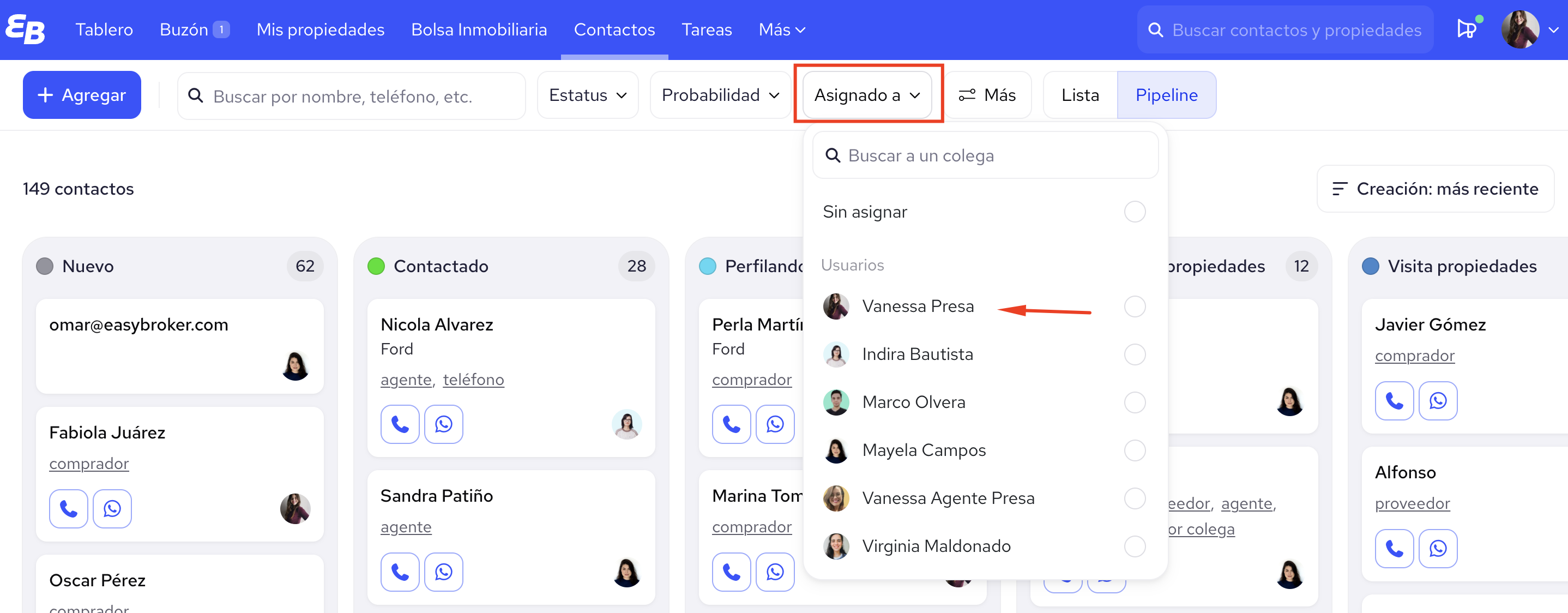Click proveedor tag on Alfonso
Screen dimensions: 1568x613
[x=1412, y=503]
